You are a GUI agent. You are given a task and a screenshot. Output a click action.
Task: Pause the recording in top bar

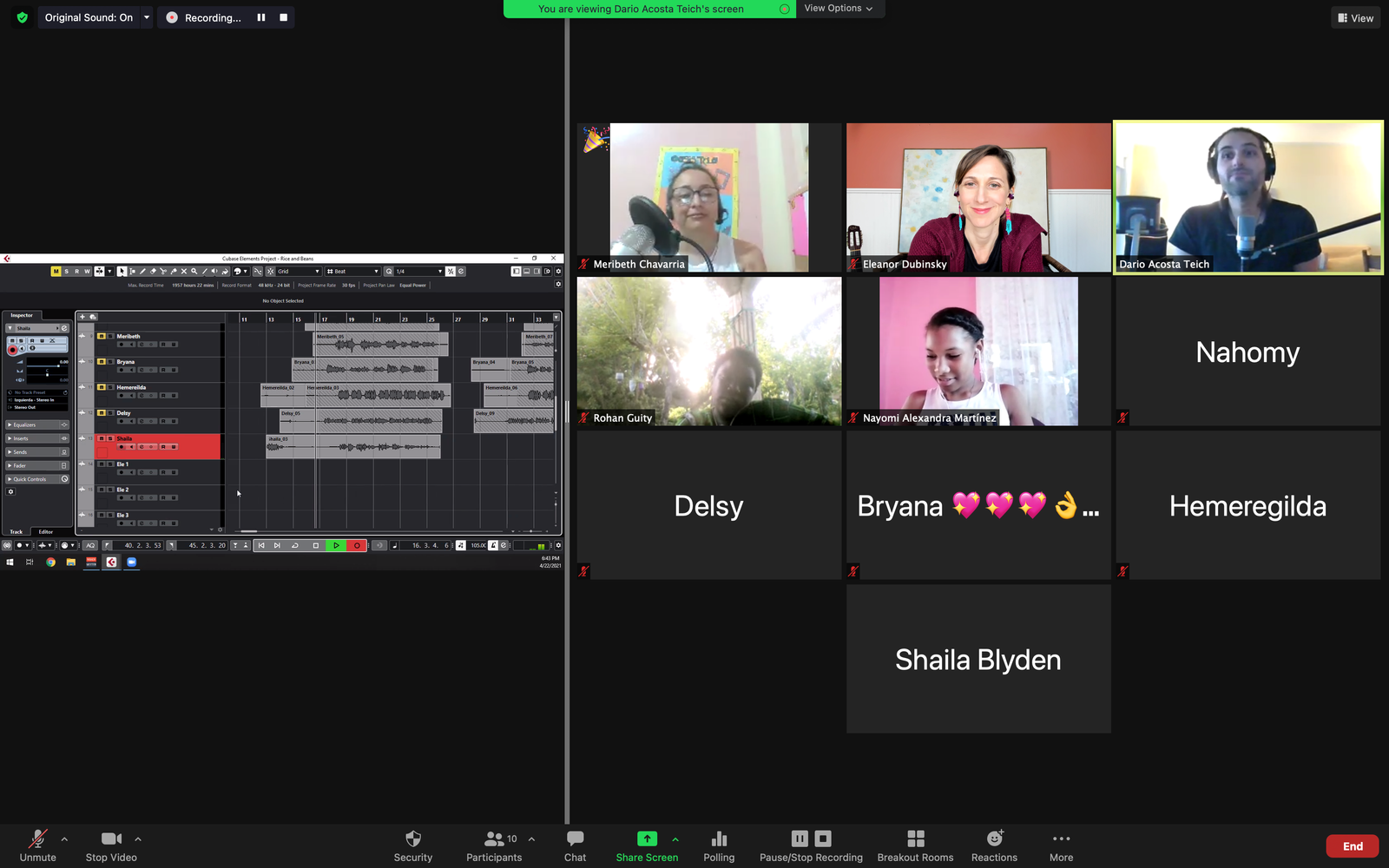tap(261, 17)
